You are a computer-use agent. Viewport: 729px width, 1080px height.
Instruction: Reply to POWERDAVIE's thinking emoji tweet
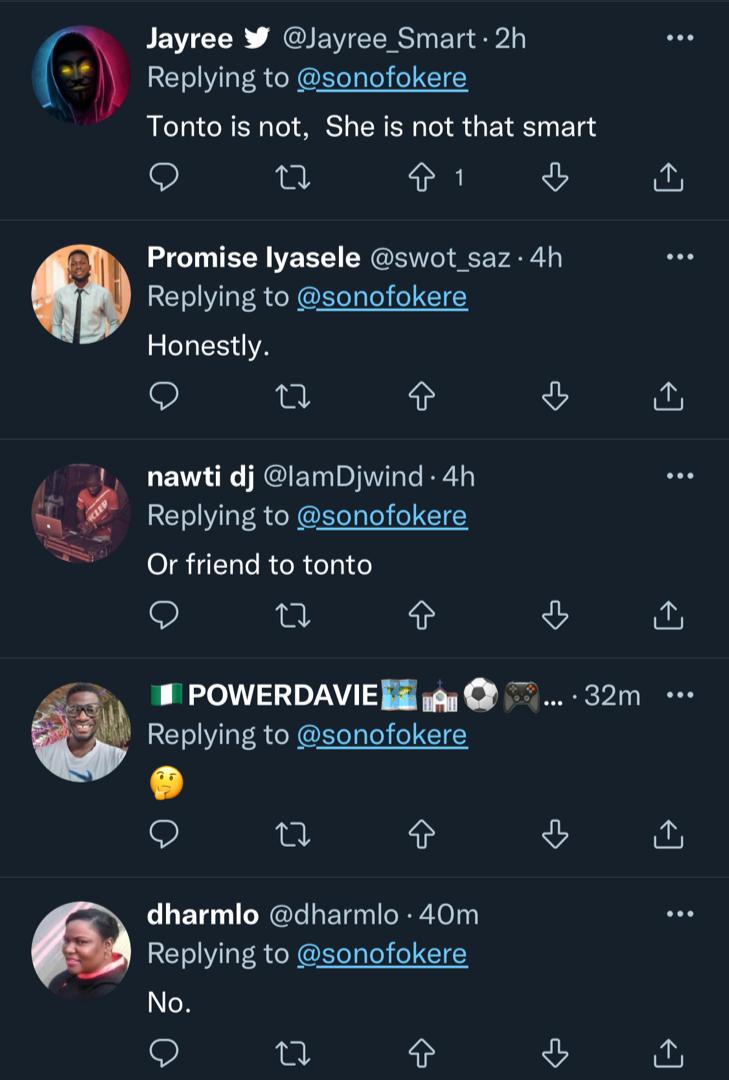(x=163, y=832)
